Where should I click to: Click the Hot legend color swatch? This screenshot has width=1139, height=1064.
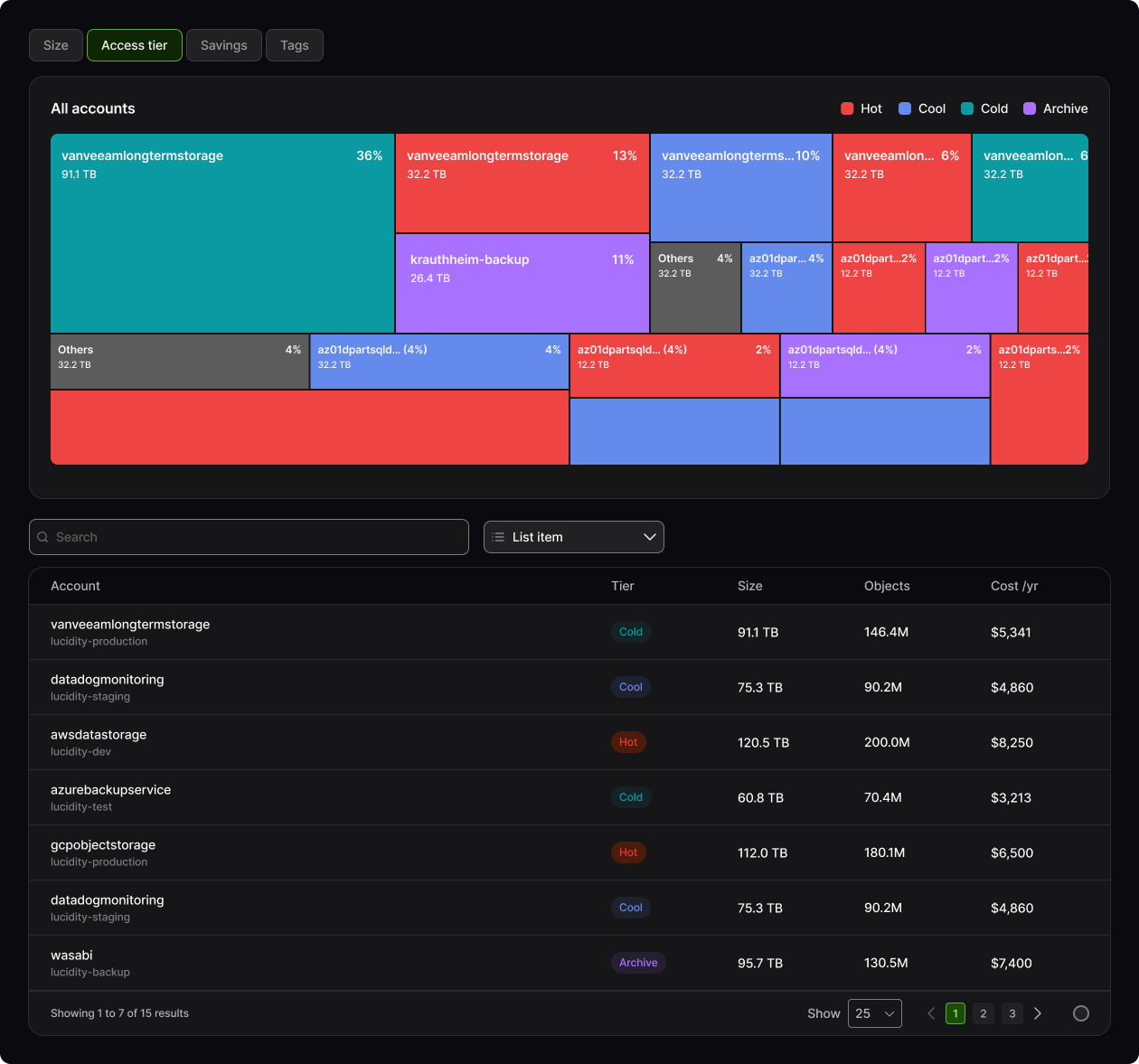847,108
